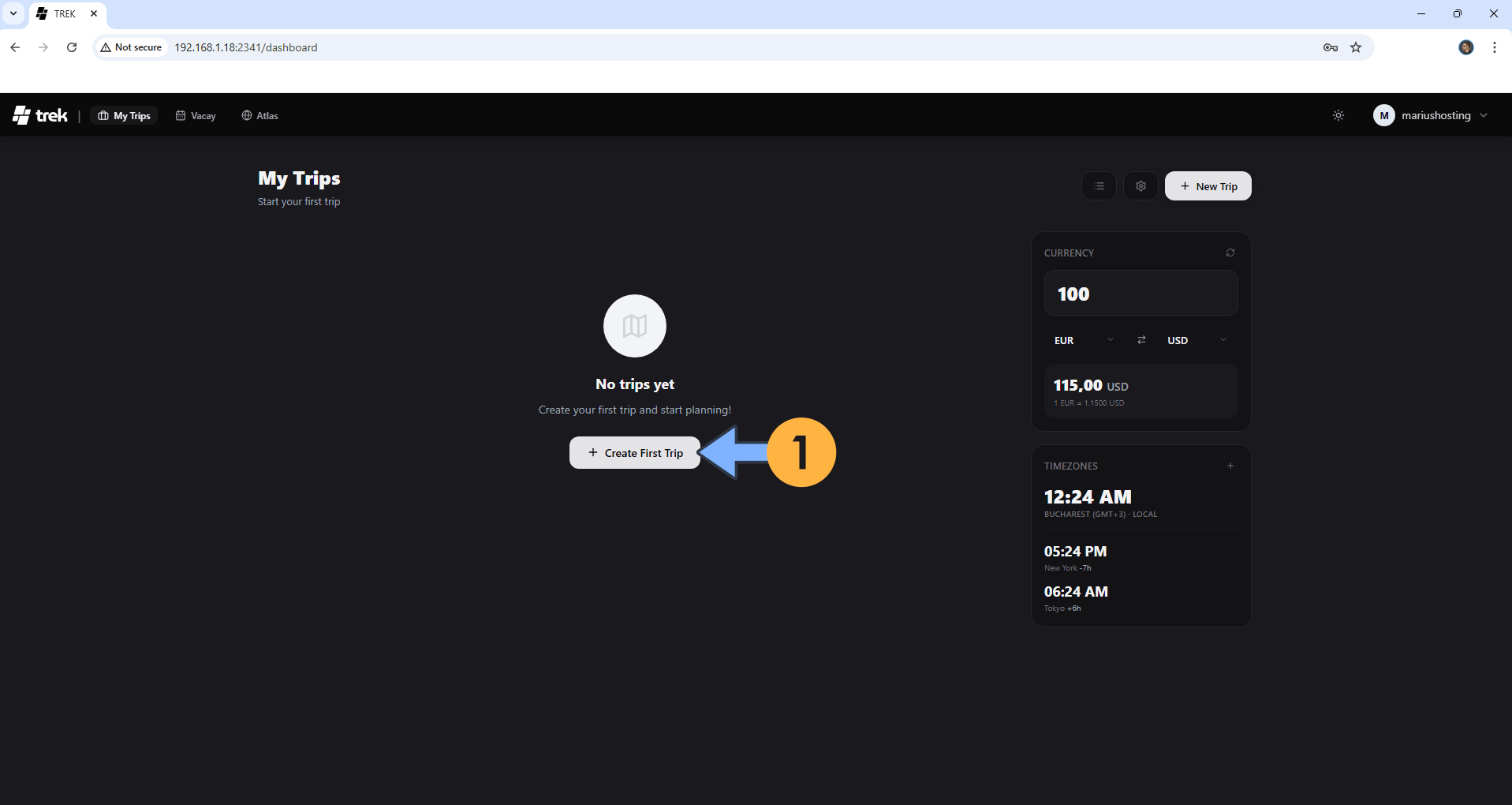Switch to list view layout
1512x805 pixels.
pyautogui.click(x=1099, y=186)
